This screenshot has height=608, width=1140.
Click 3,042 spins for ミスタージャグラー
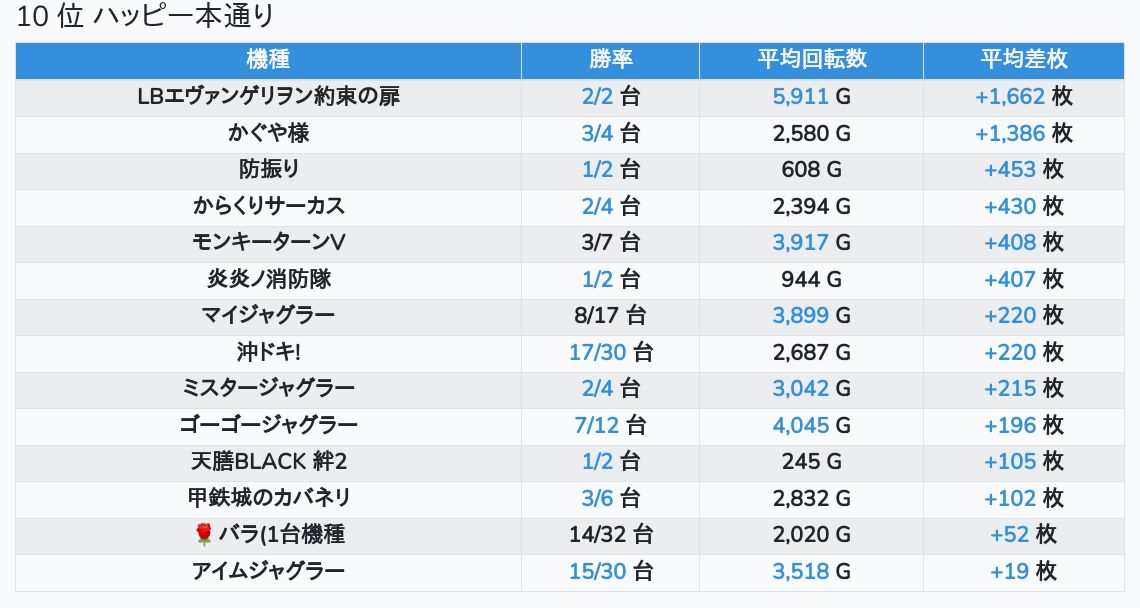click(x=801, y=388)
